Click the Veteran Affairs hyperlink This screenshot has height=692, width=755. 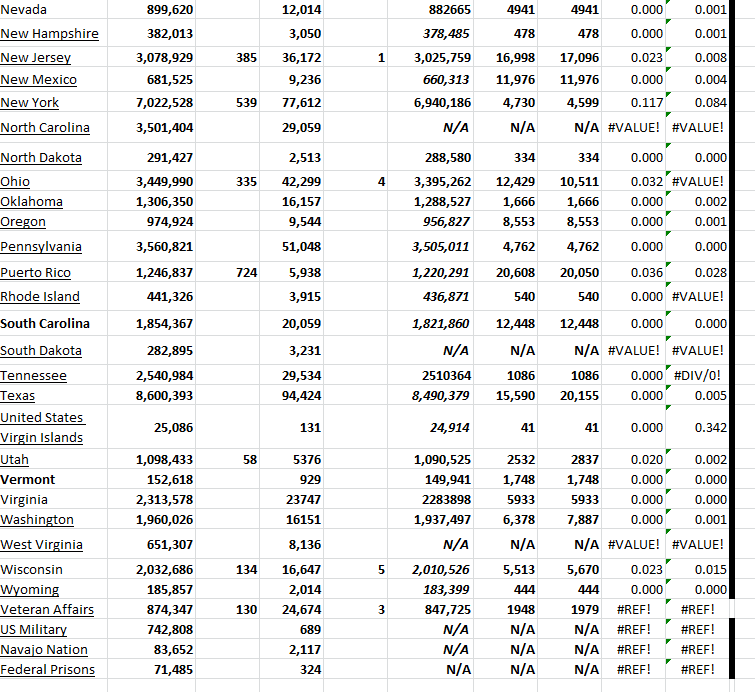coord(47,610)
